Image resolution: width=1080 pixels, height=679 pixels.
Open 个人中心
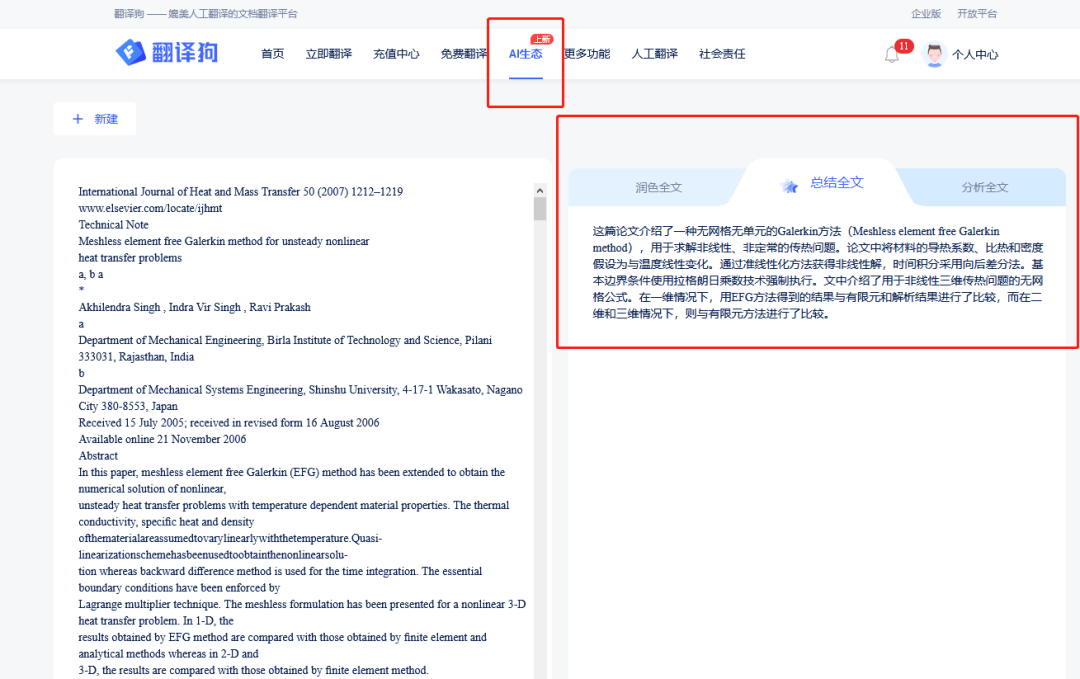point(975,54)
